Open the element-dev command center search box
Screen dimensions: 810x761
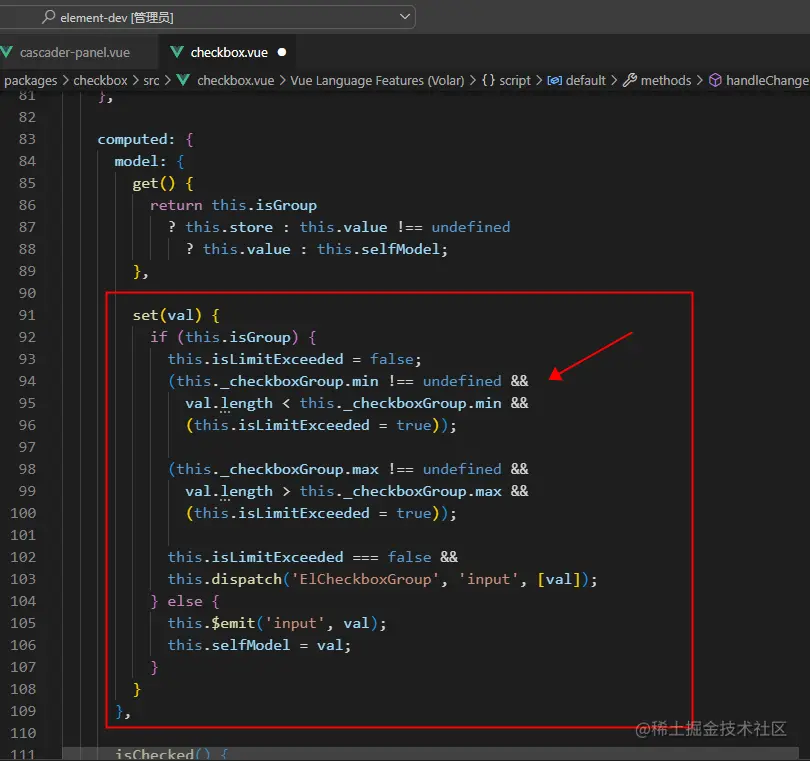pos(207,17)
